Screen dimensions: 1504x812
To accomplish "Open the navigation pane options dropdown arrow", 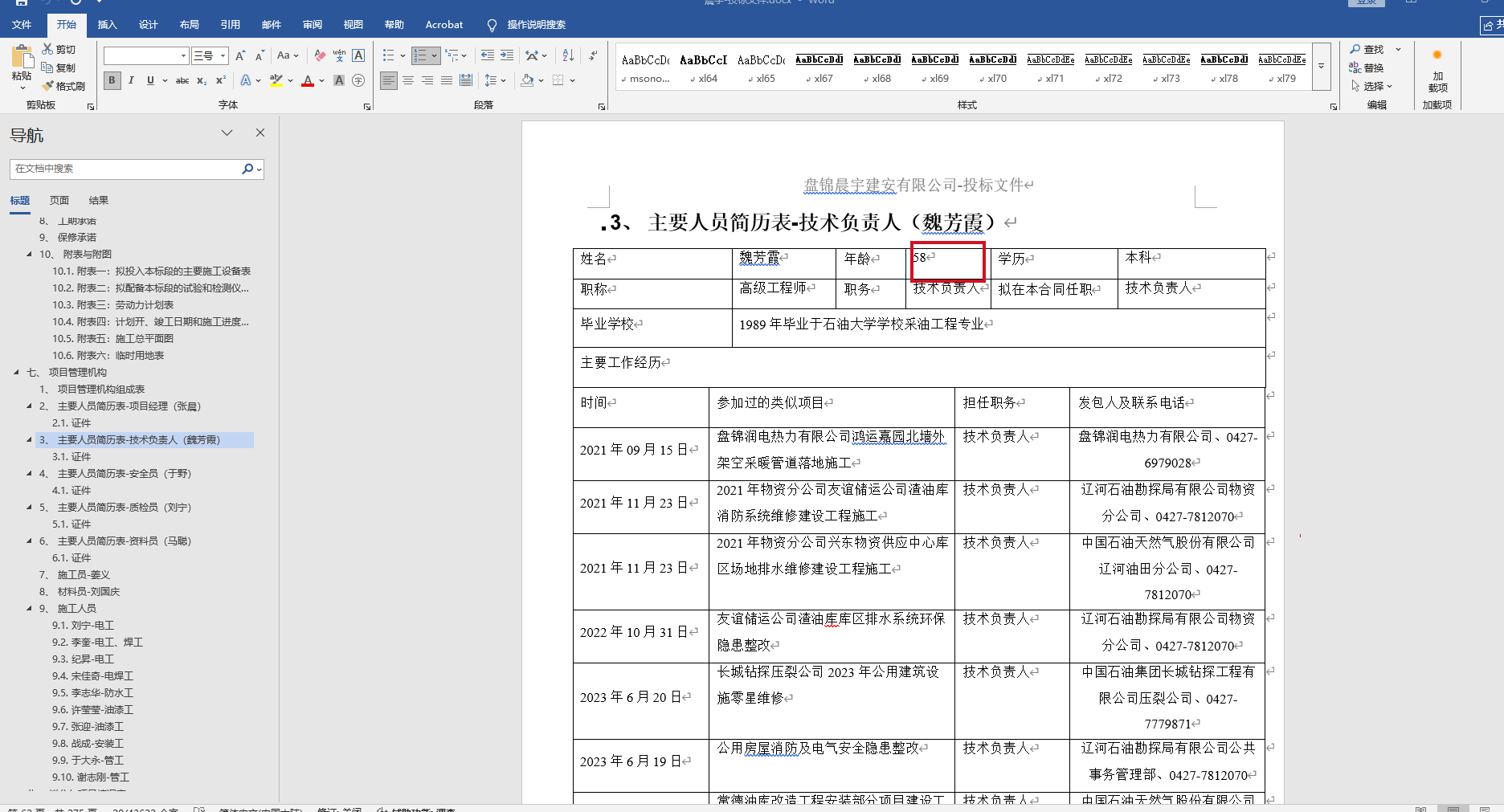I will pos(227,133).
